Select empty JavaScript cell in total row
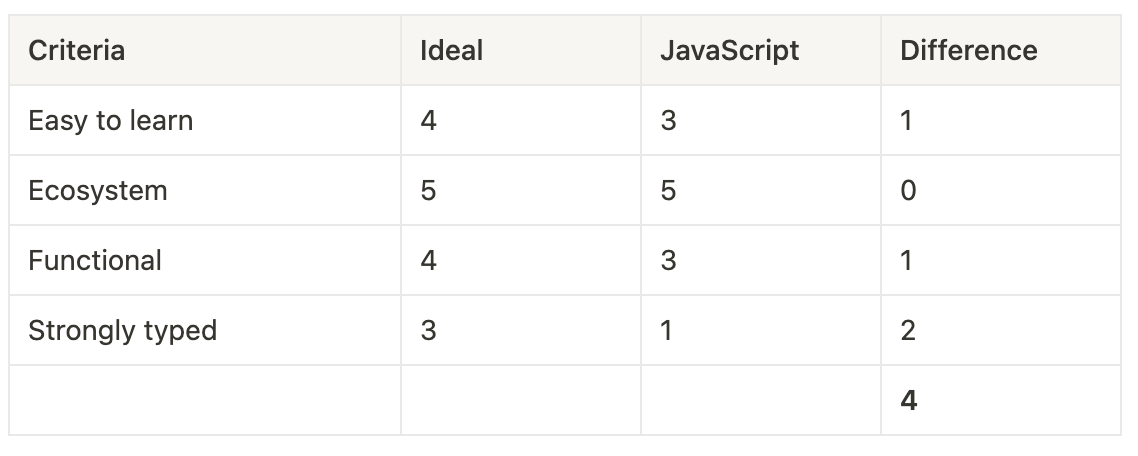Image resolution: width=1138 pixels, height=456 pixels. tap(761, 400)
